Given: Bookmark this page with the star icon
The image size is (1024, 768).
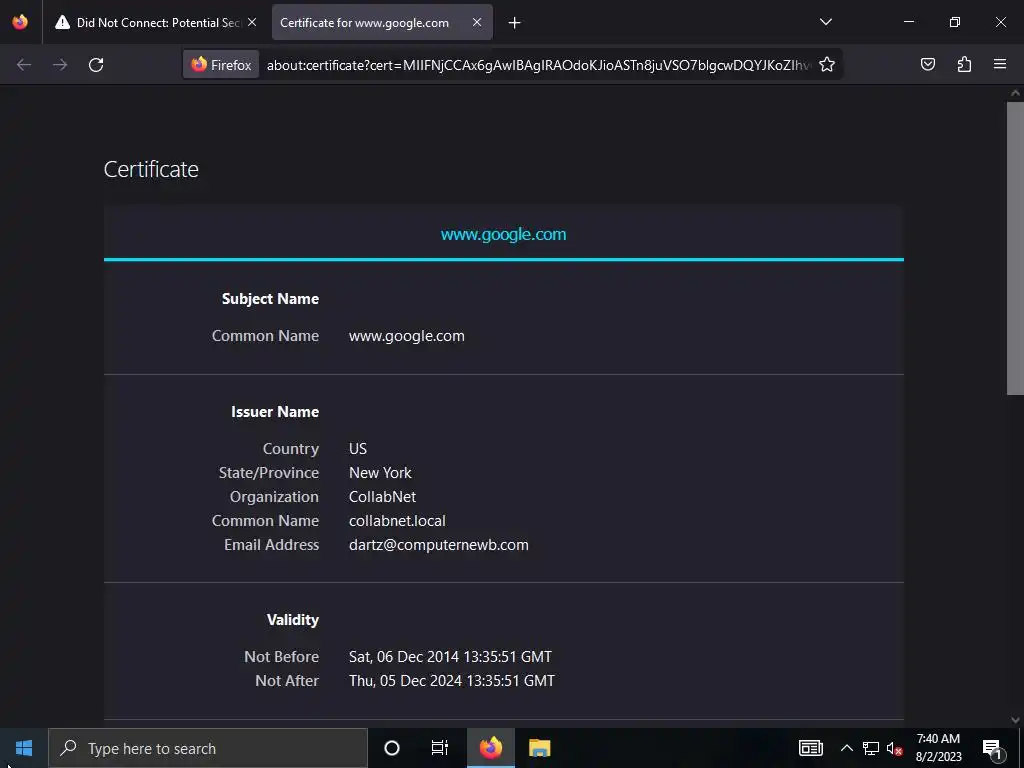Looking at the screenshot, I should [x=827, y=65].
